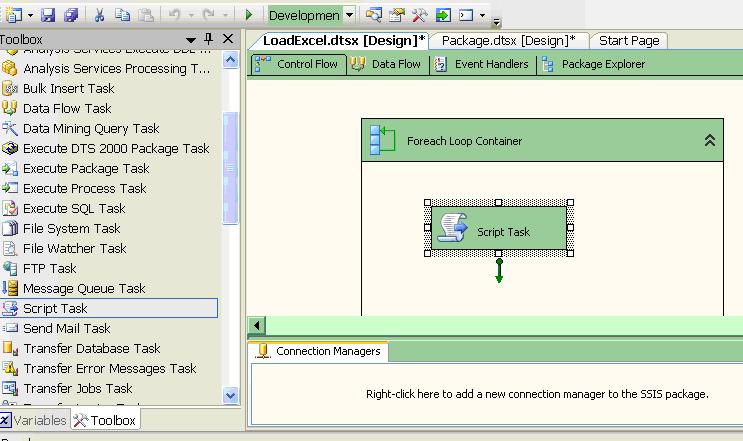Viewport: 743px width, 441px height.
Task: Select the Control Flow designer tab
Action: click(x=299, y=64)
